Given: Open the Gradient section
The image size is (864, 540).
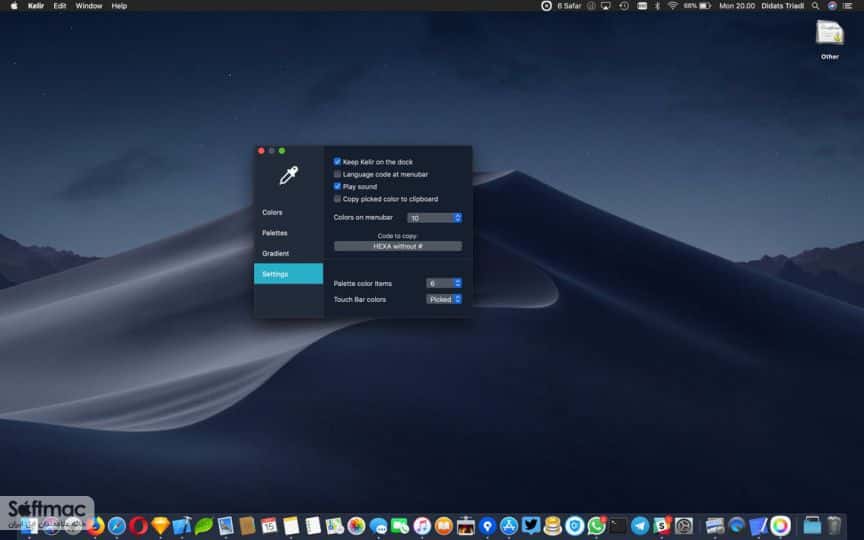Looking at the screenshot, I should 276,253.
